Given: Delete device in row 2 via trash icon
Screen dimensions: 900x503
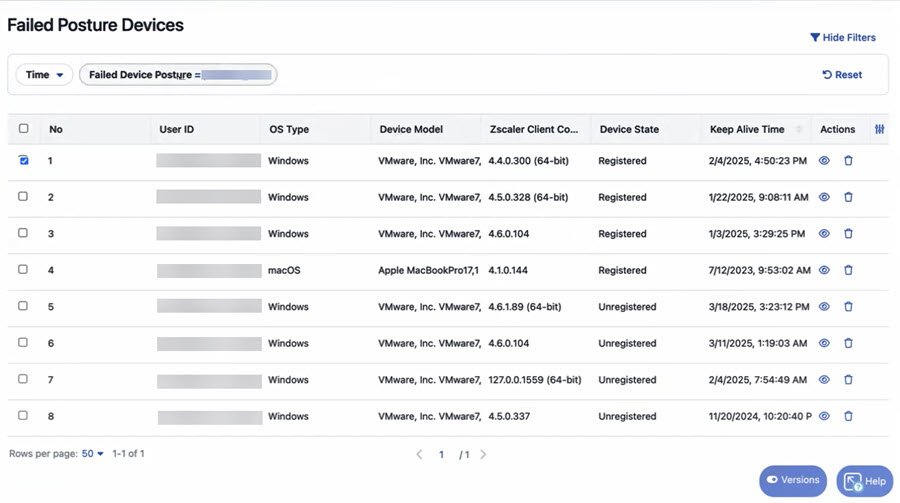Looking at the screenshot, I should click(x=848, y=197).
